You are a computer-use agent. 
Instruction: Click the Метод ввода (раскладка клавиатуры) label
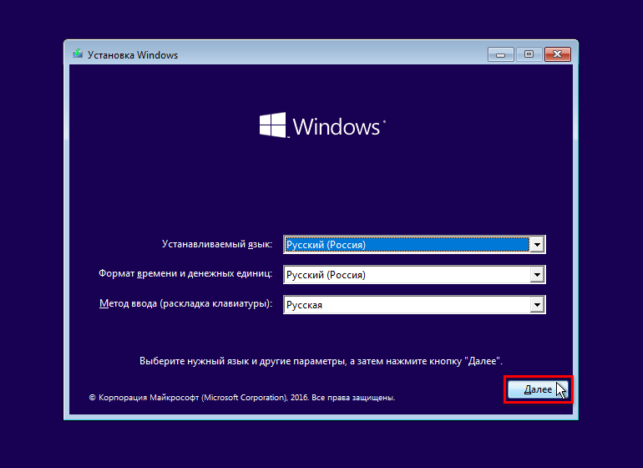[x=186, y=304]
